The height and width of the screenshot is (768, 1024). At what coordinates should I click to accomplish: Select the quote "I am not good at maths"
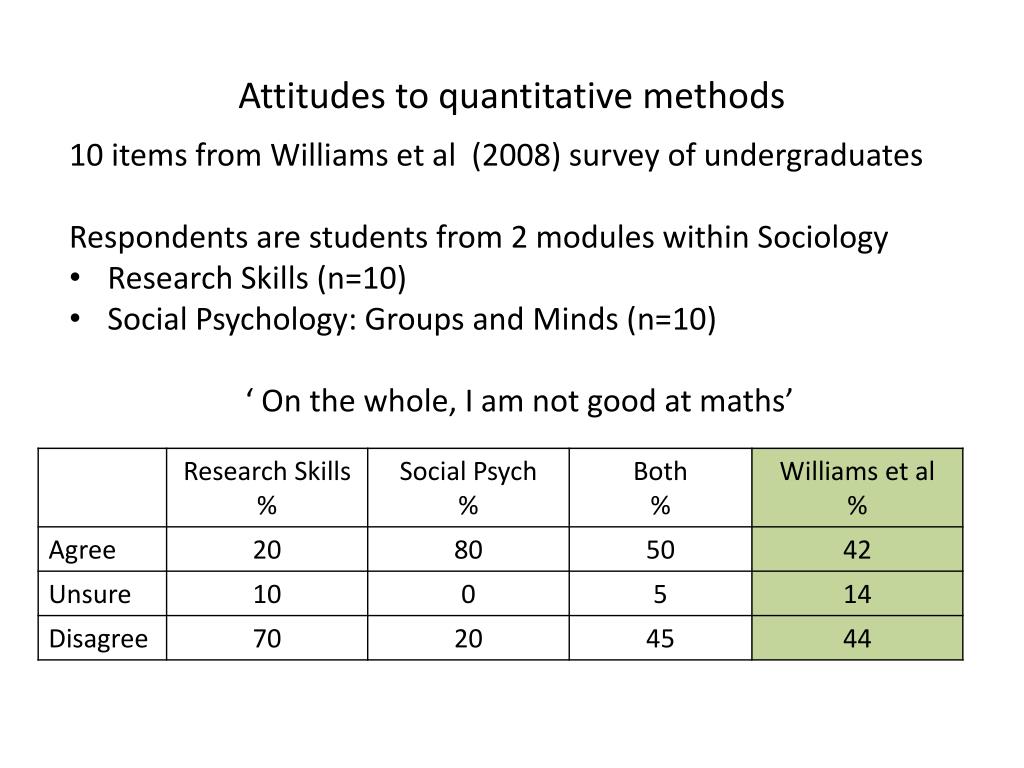pos(519,400)
